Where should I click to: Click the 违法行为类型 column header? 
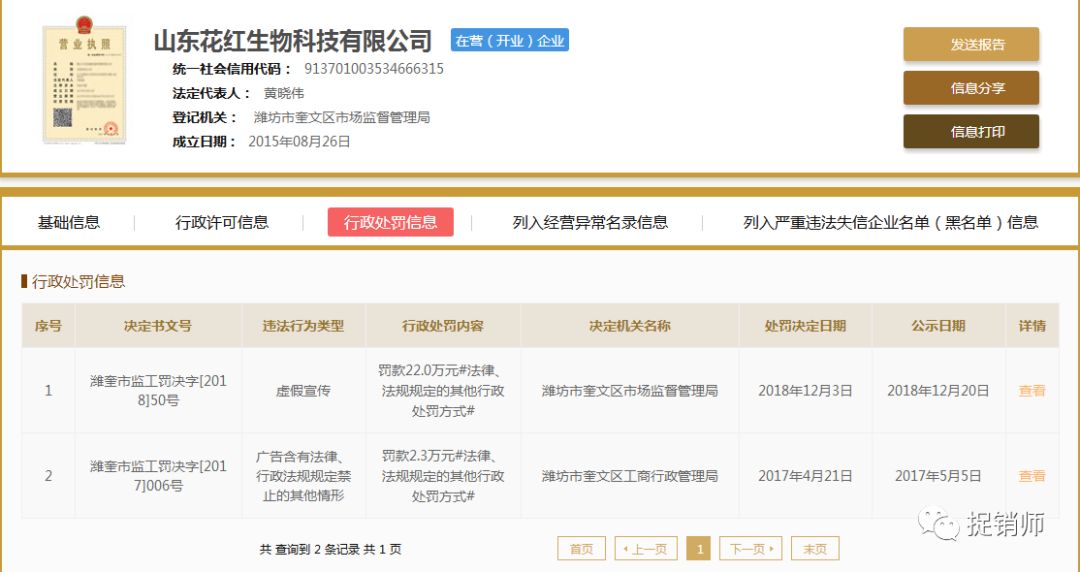(304, 326)
